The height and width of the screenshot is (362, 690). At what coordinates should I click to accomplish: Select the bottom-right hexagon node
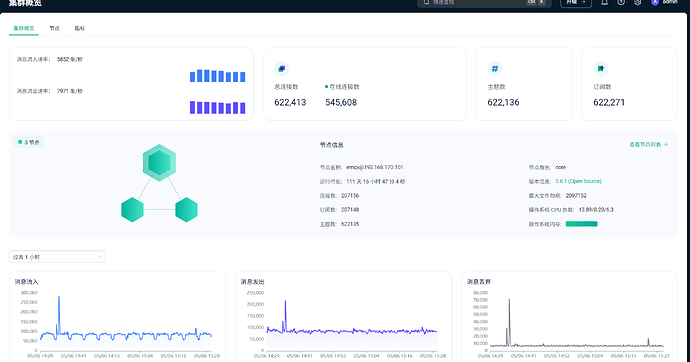(186, 209)
